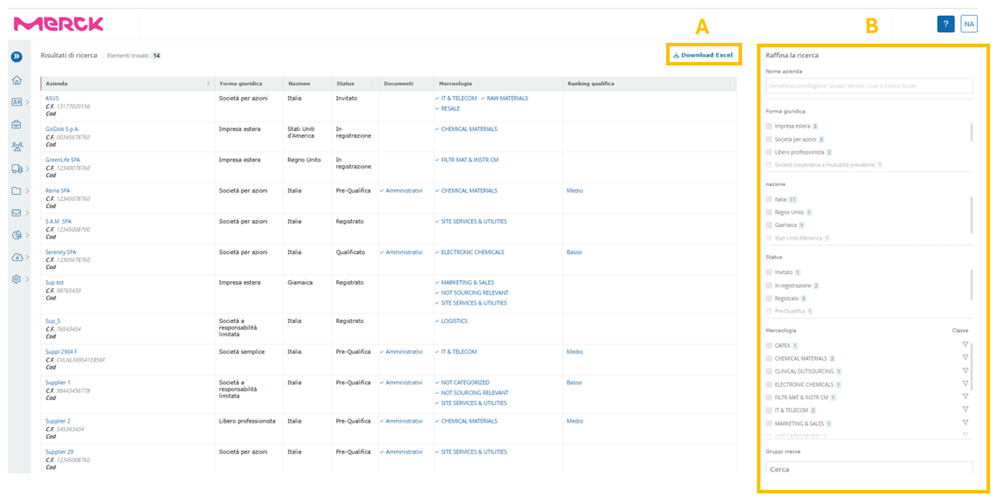The height and width of the screenshot is (503, 1004).
Task: Sort by Ranking qualifica column arrow
Action: [729, 84]
